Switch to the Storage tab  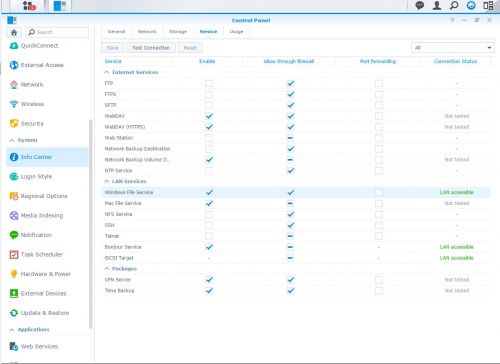coord(178,32)
